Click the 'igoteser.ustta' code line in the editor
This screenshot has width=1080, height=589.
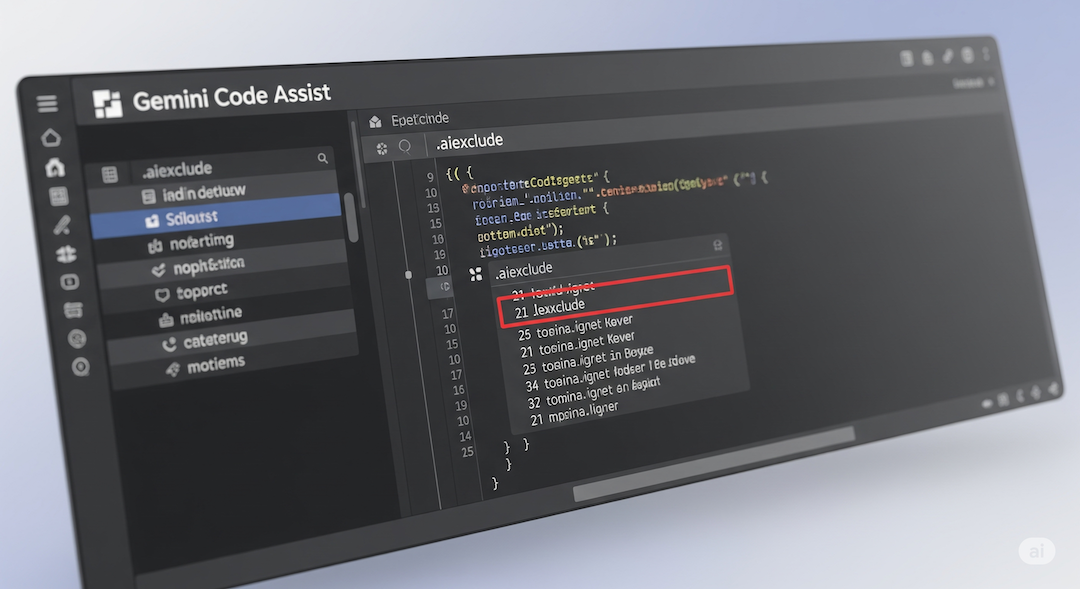(548, 244)
